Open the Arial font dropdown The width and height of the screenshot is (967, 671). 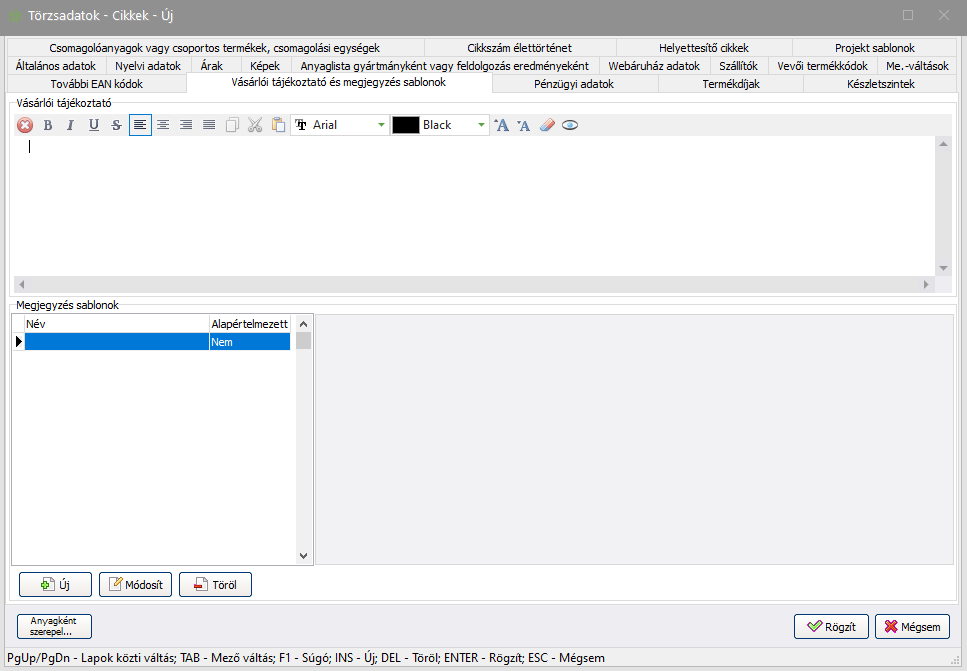pos(381,125)
